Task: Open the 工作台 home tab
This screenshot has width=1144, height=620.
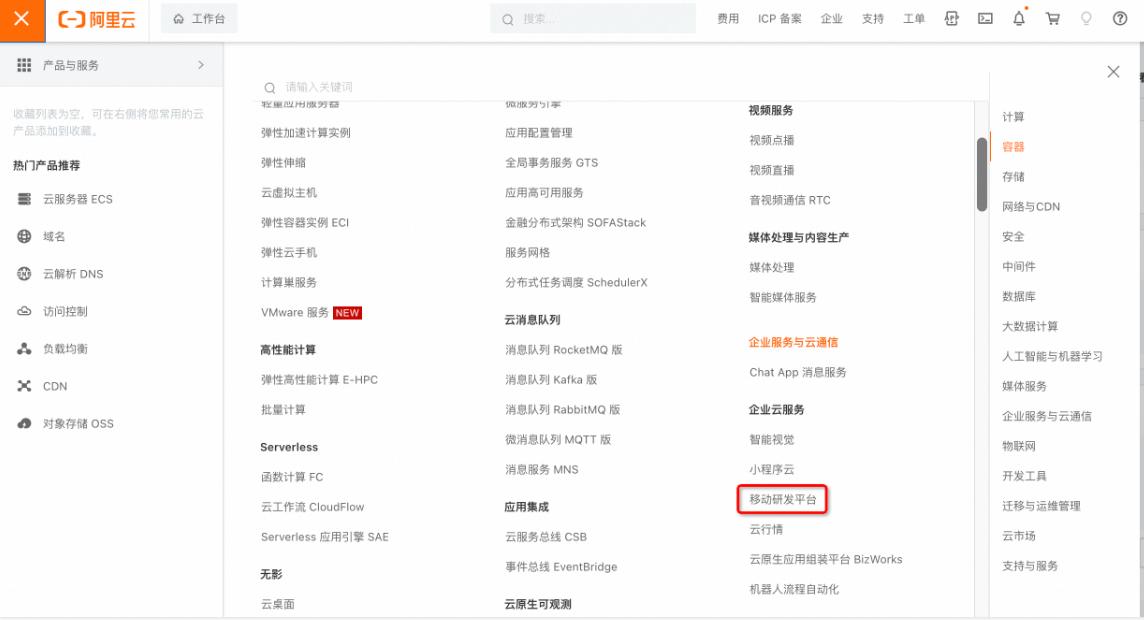Action: pyautogui.click(x=199, y=19)
